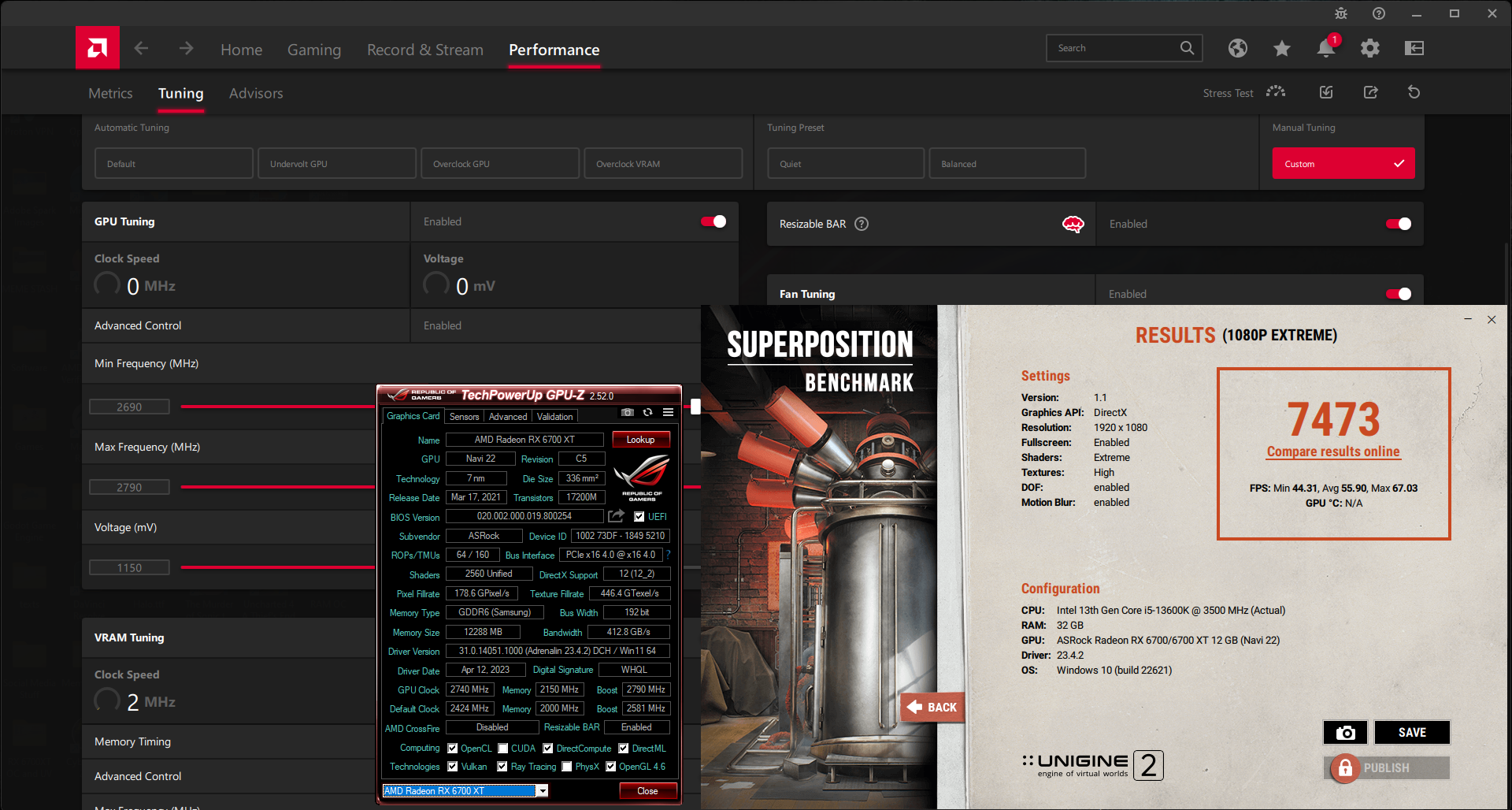1512x810 pixels.
Task: Click Min Frequency 2690 input field
Action: (x=129, y=407)
